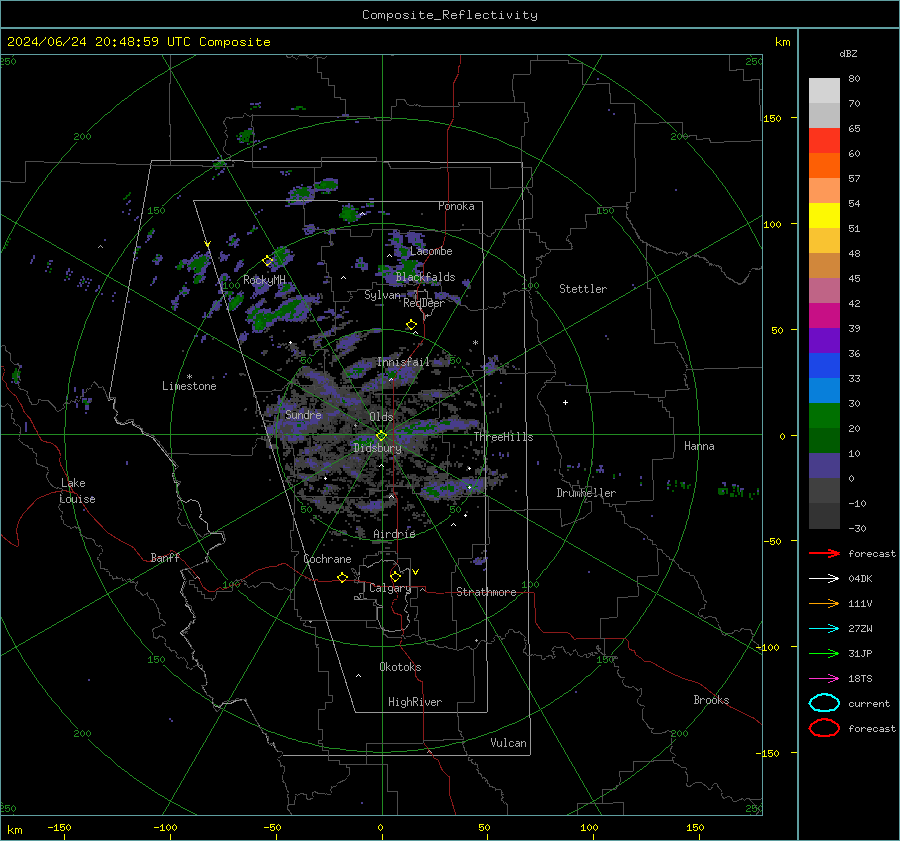Select the light blue 30–33 dBZ swatch
900x841 pixels.
(x=824, y=391)
